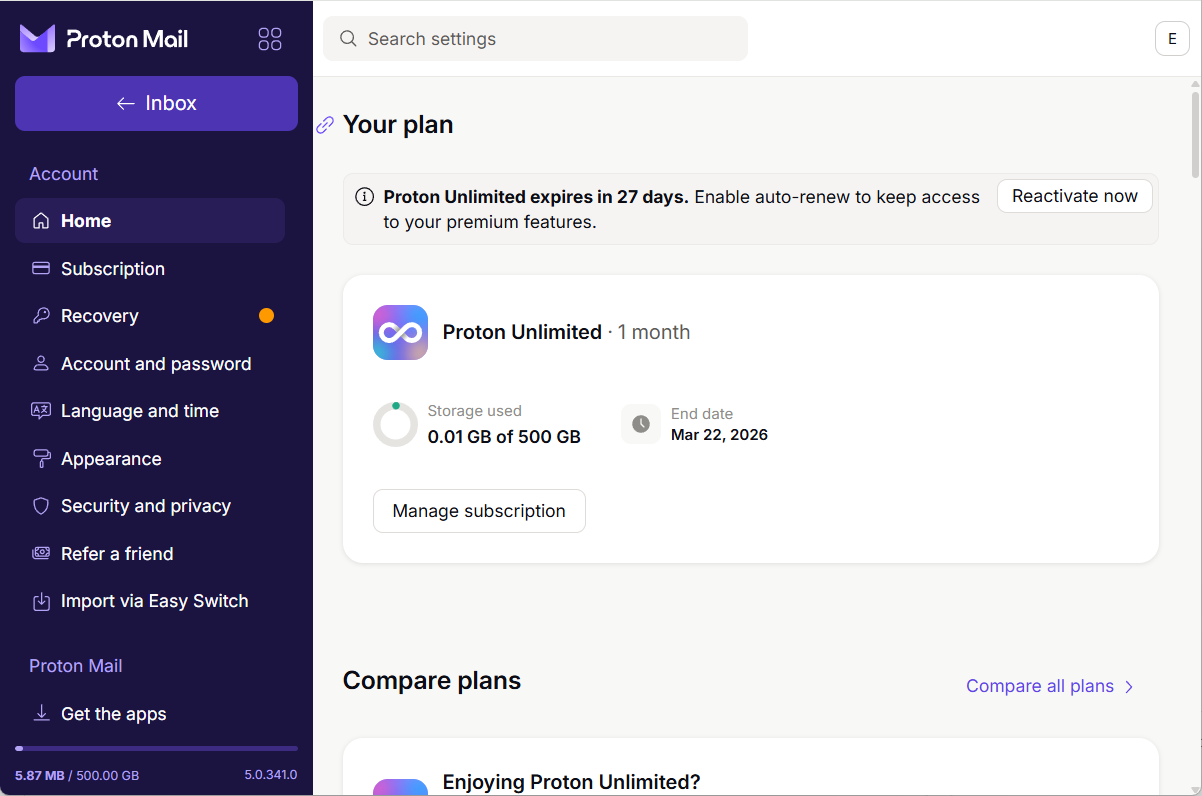1202x796 pixels.
Task: Focus the Search settings field
Action: [550, 39]
